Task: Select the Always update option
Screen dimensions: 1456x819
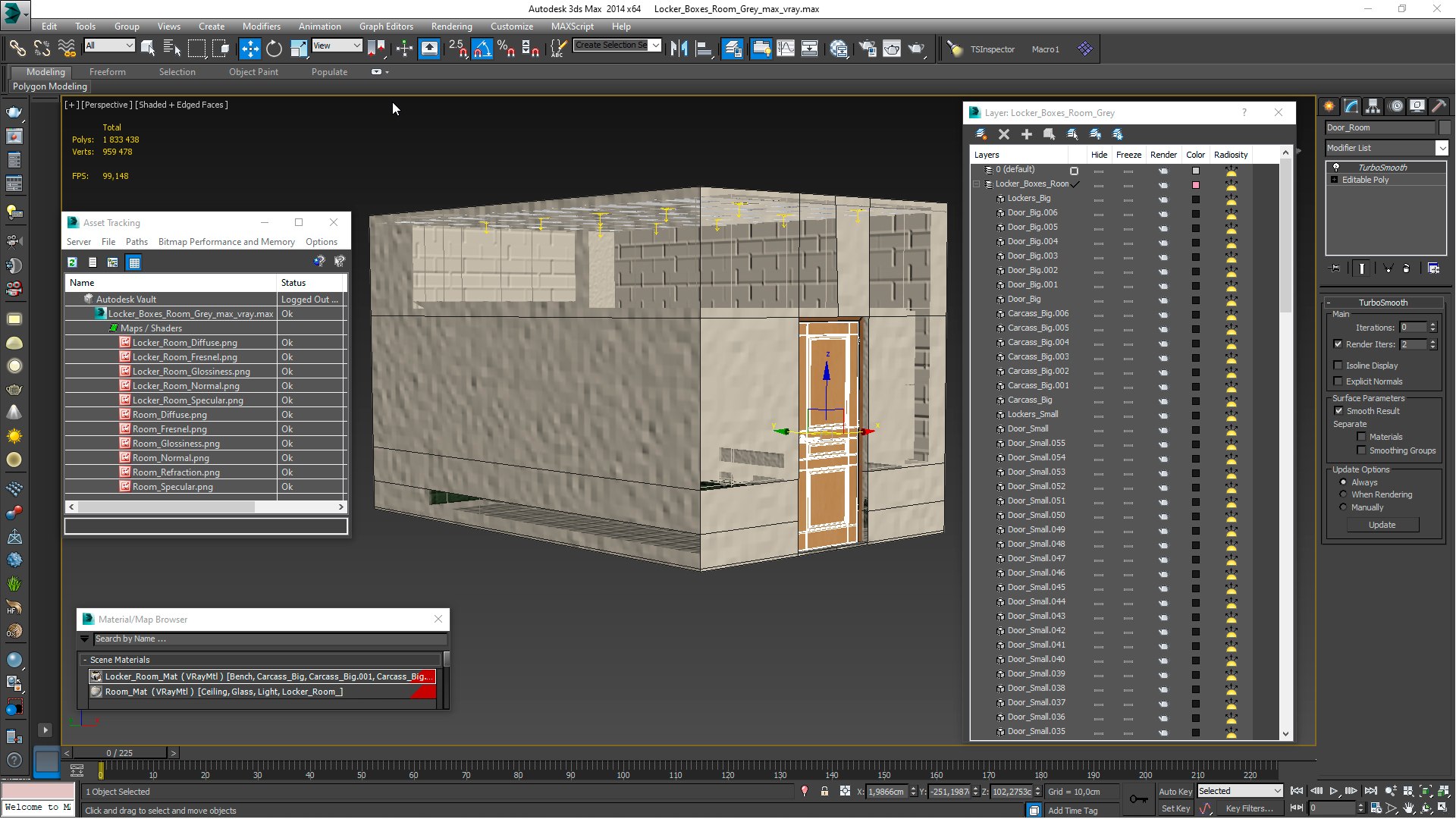Action: click(x=1343, y=482)
